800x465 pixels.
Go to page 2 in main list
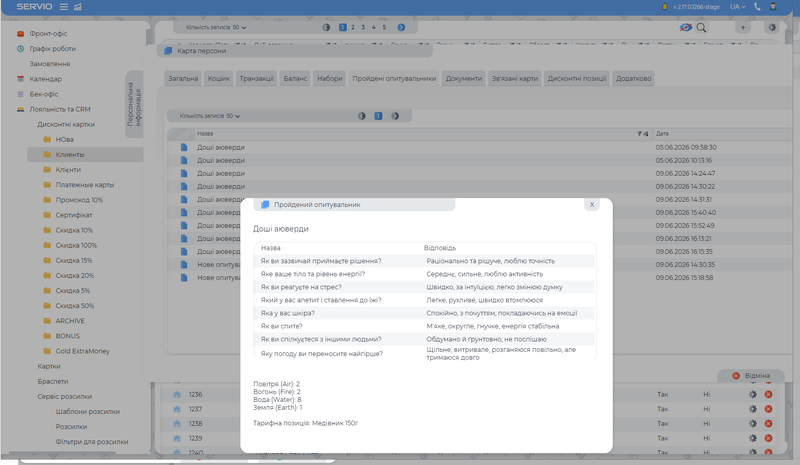tap(353, 28)
